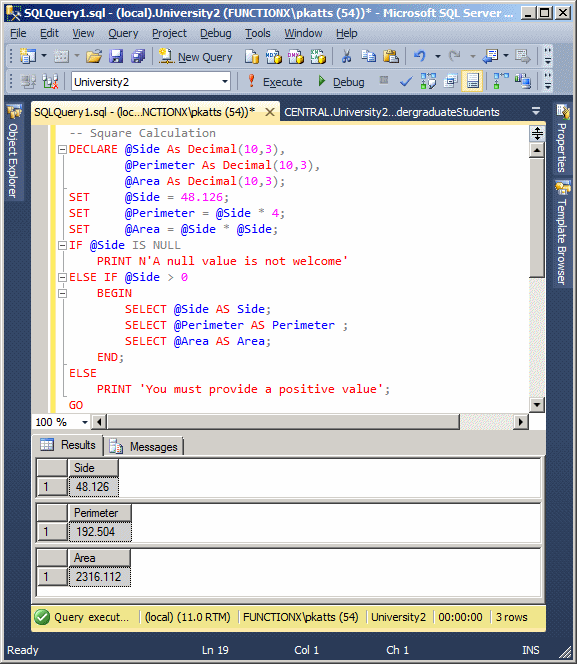
Task: Collapse the BEGIN block outline marker
Action: 63,293
